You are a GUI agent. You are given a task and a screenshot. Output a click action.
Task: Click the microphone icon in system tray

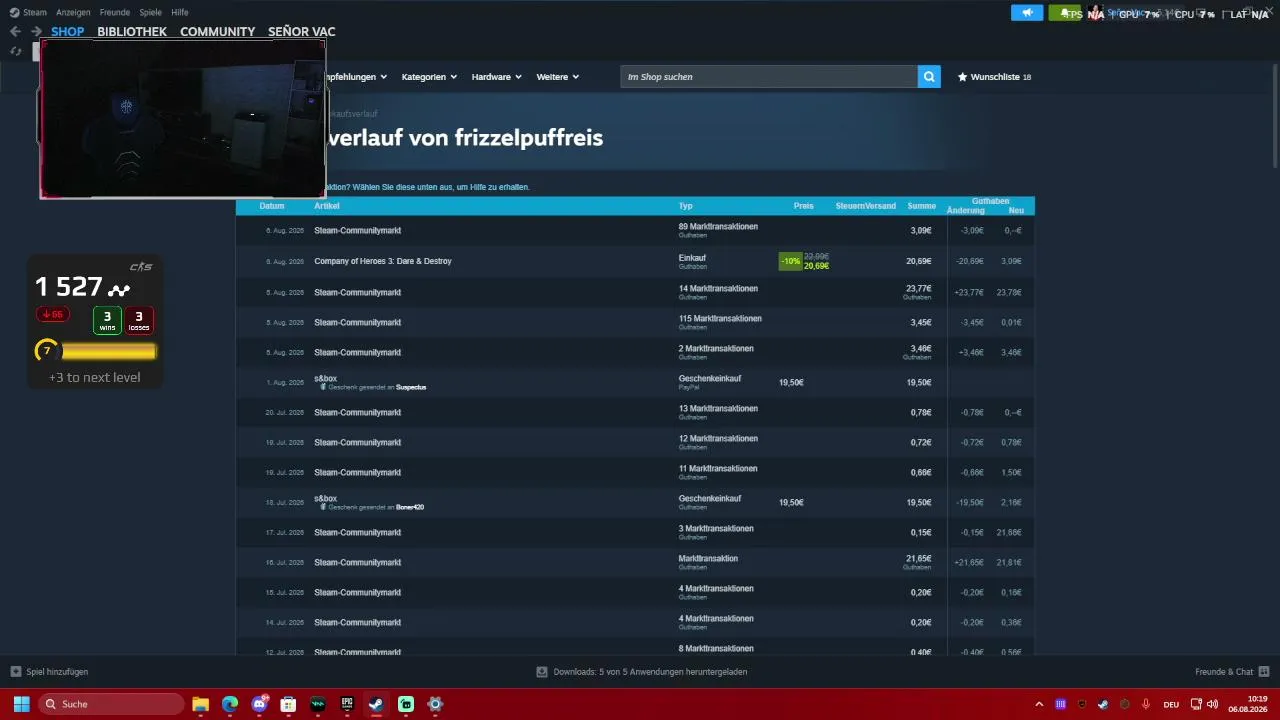pos(1146,704)
